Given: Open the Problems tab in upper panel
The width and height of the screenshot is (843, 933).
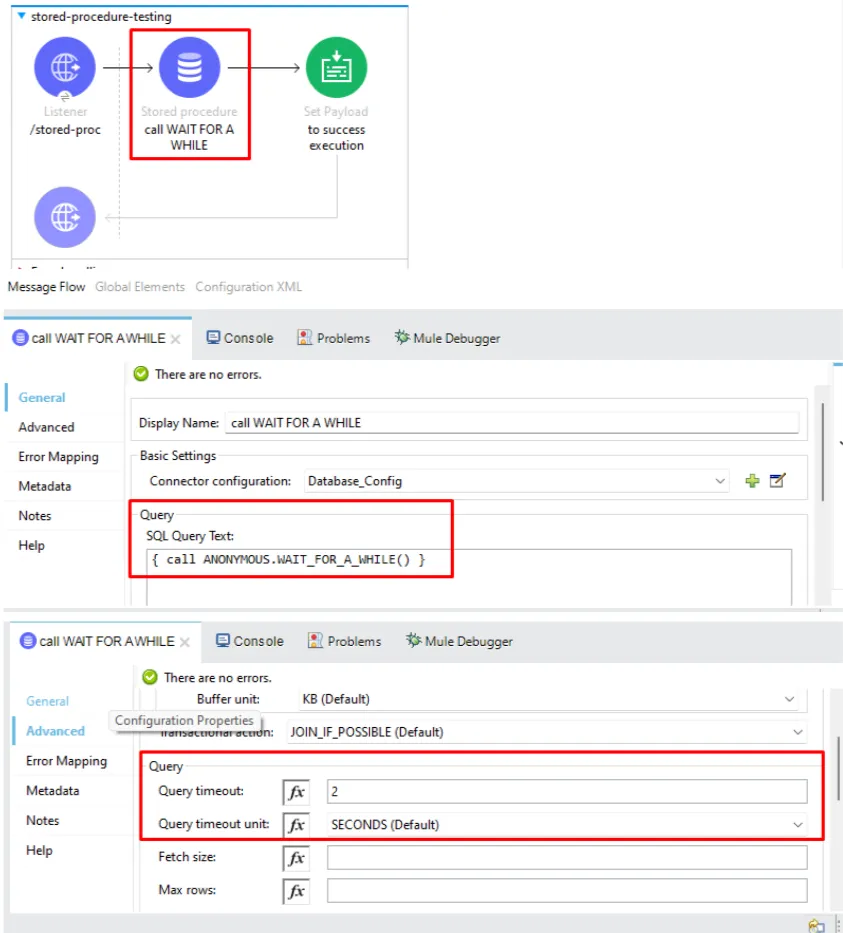Looking at the screenshot, I should click(x=333, y=338).
